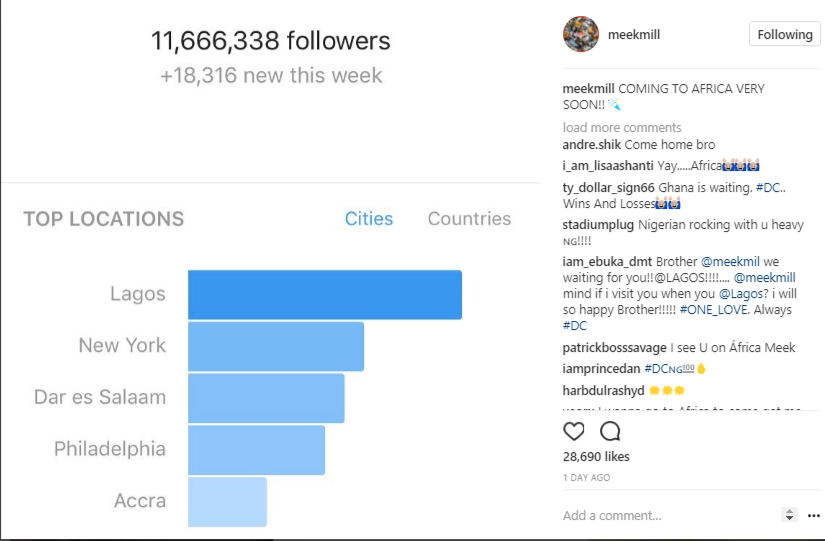Click meekmill's profile avatar picture

click(x=580, y=34)
